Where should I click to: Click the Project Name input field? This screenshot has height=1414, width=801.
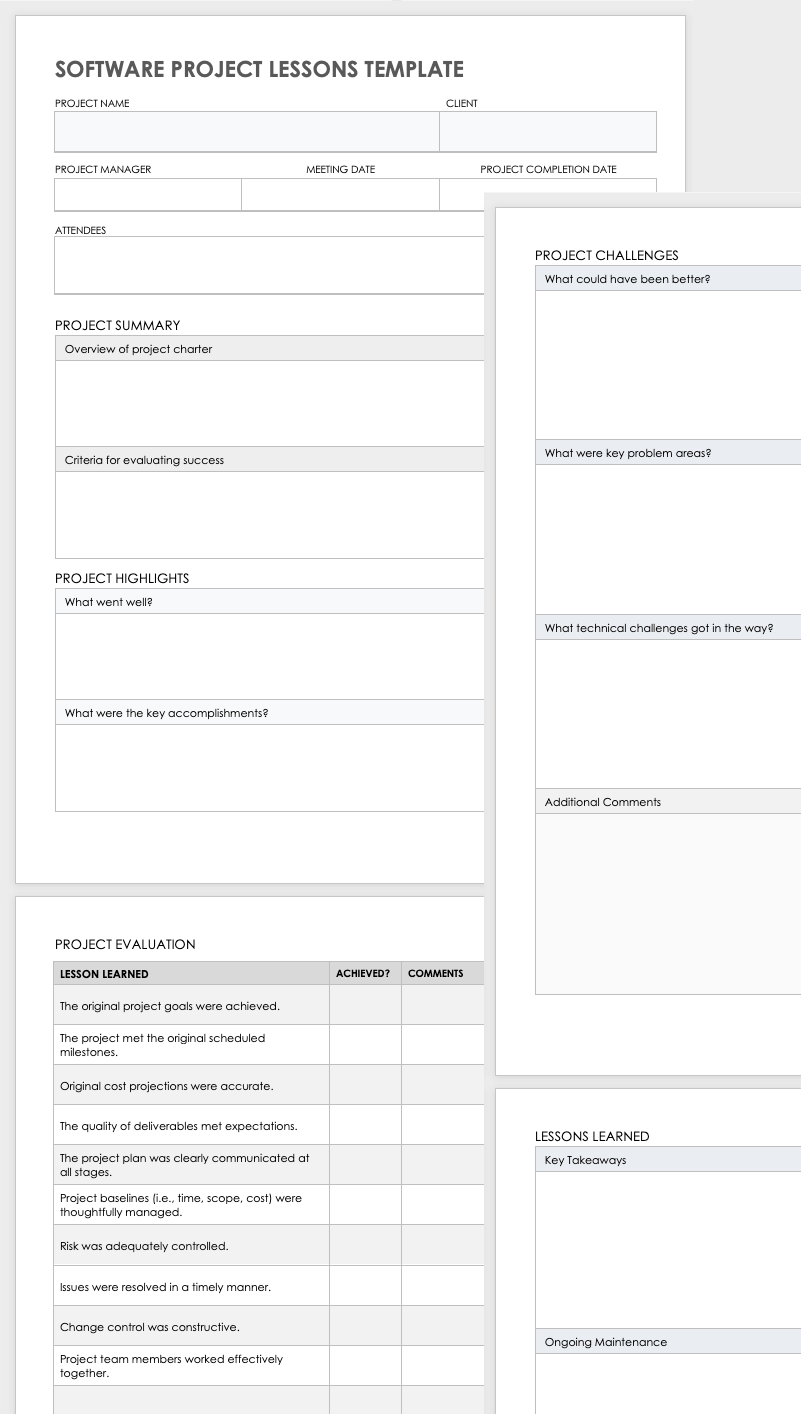coord(246,131)
